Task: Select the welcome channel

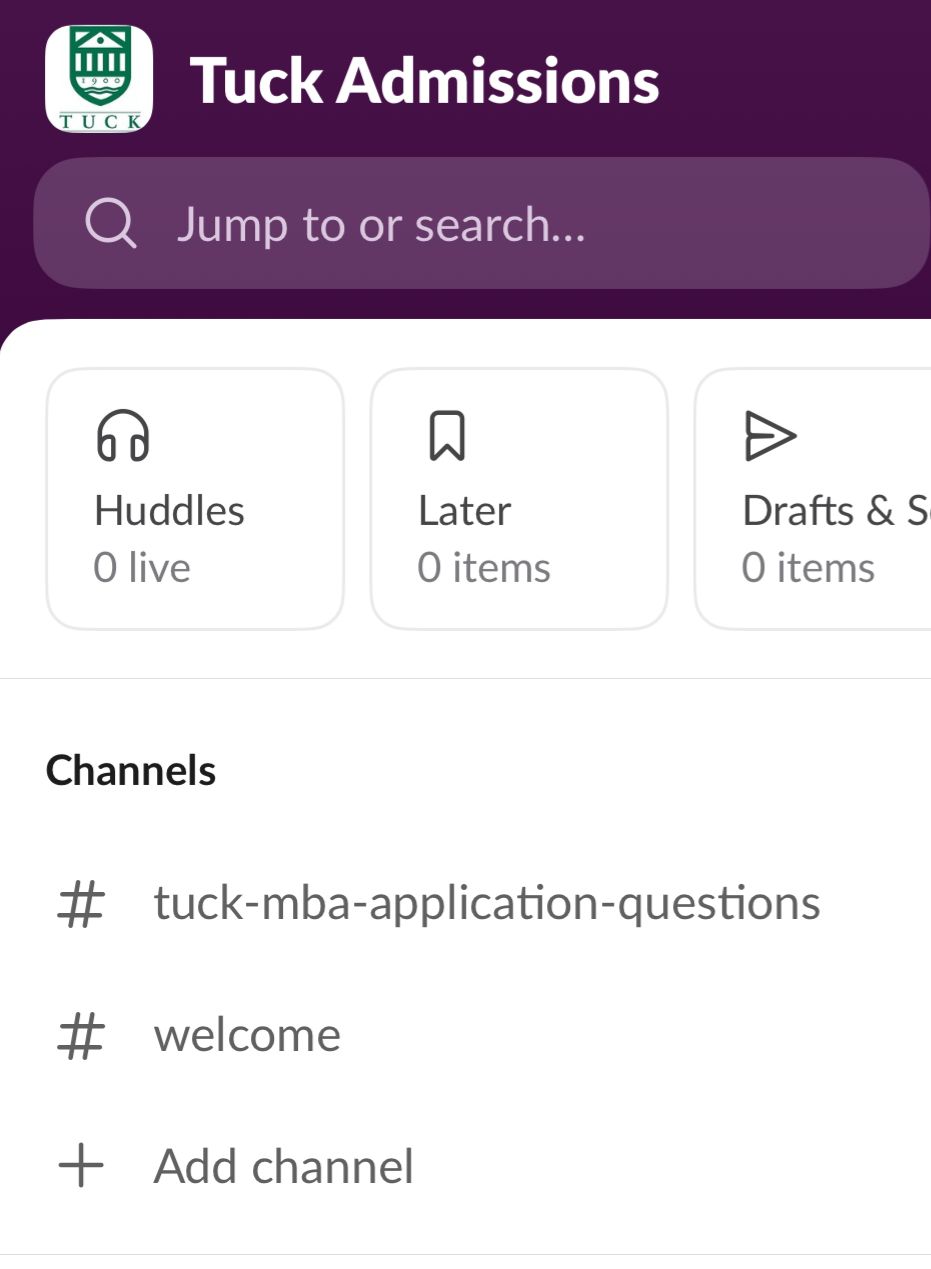Action: click(x=247, y=1035)
